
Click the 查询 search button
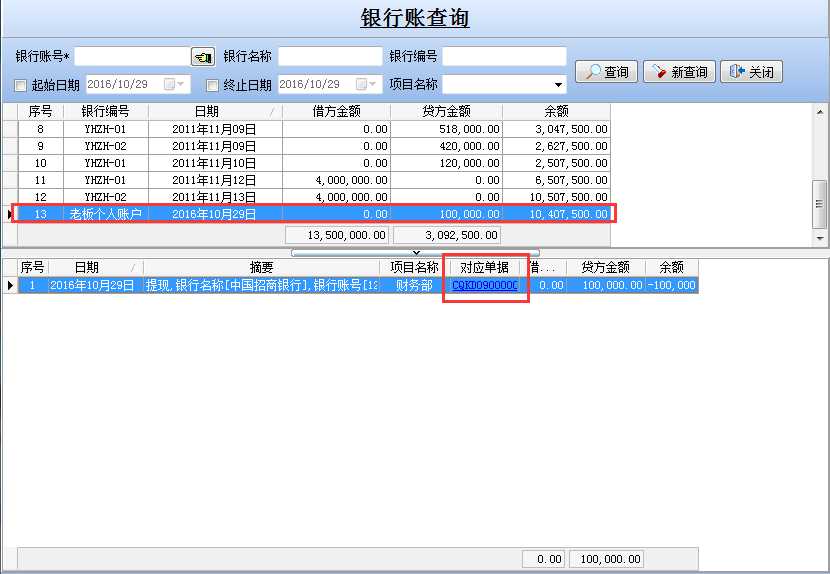click(x=606, y=72)
